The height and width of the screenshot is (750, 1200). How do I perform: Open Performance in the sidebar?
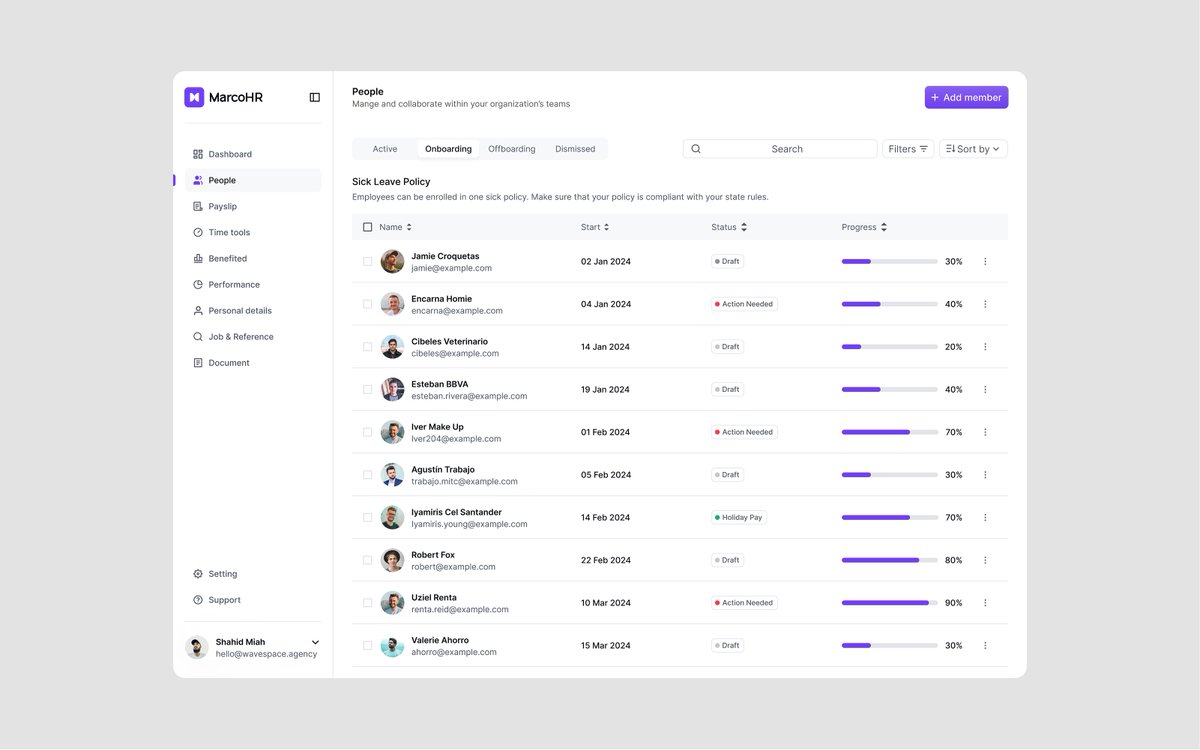[x=253, y=284]
